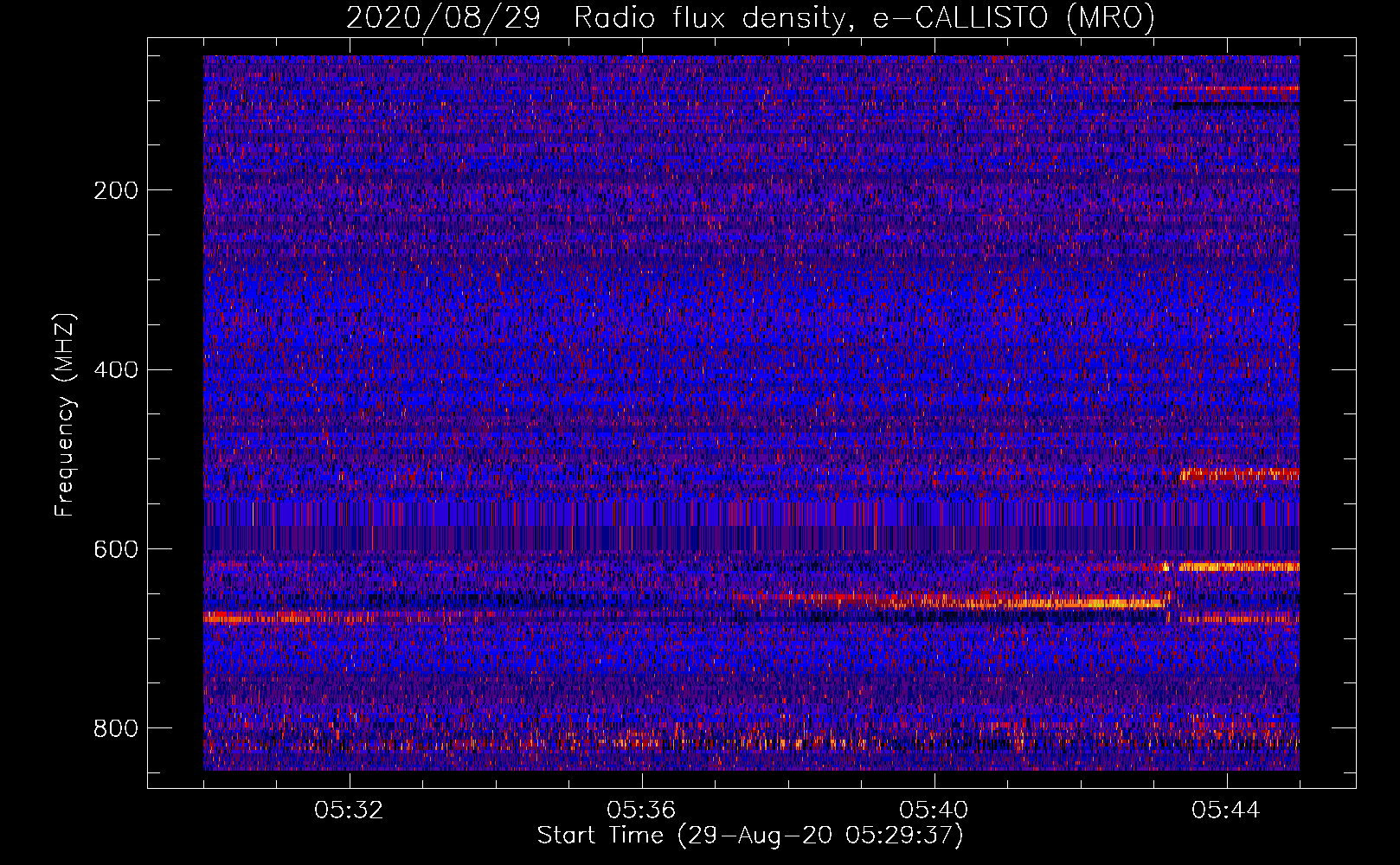Screen dimensions: 1400x865
Task: Click the 05:36 time tick label
Action: pos(641,811)
